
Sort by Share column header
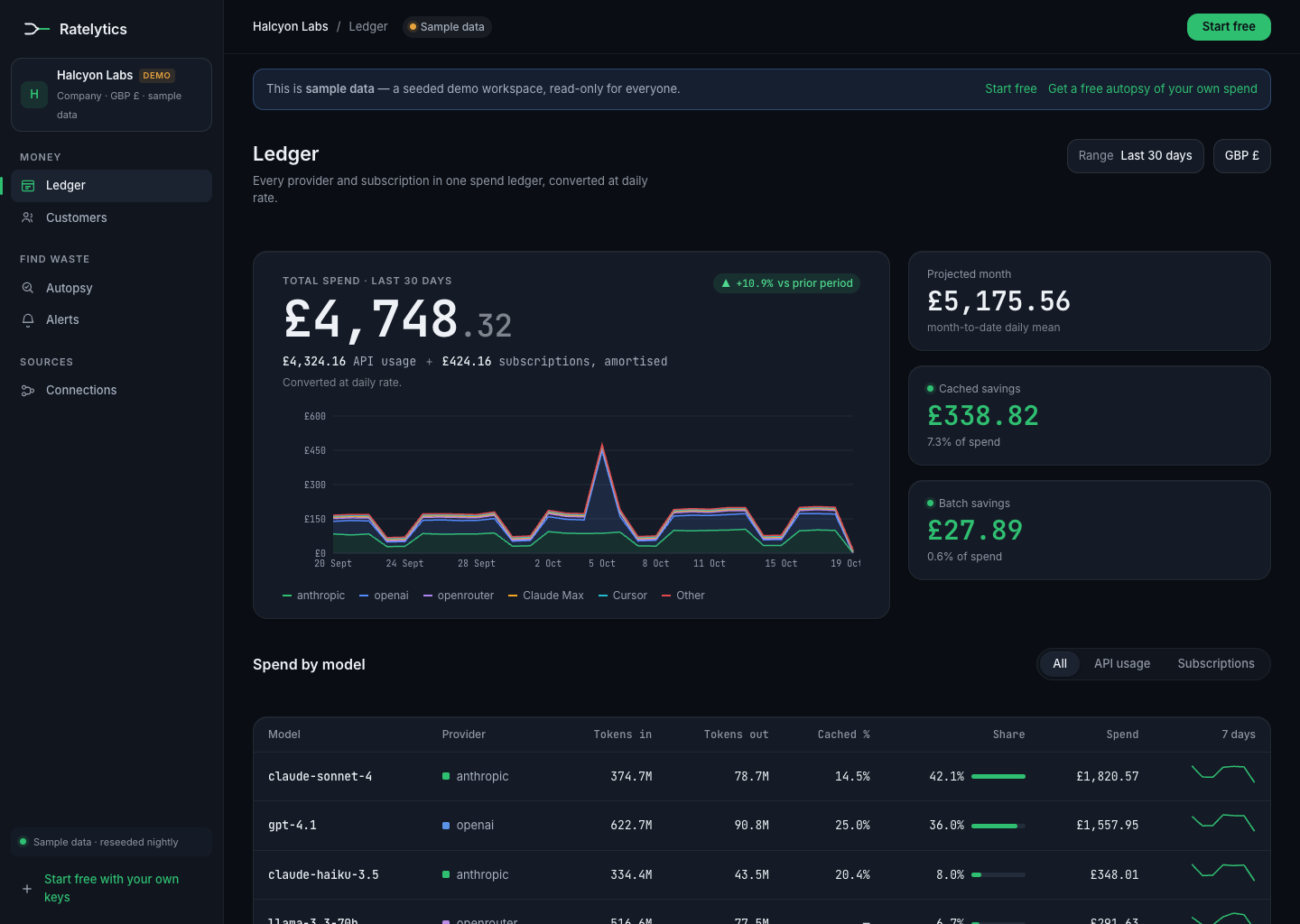point(1009,735)
